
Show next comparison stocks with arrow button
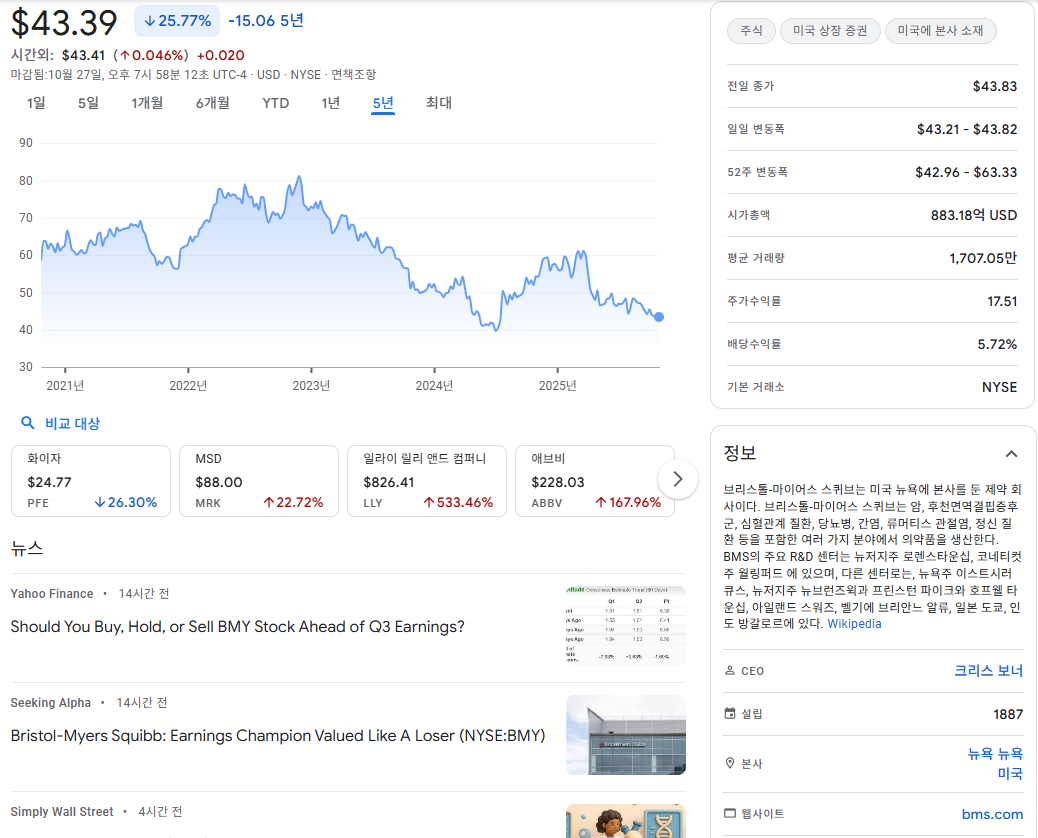point(677,479)
